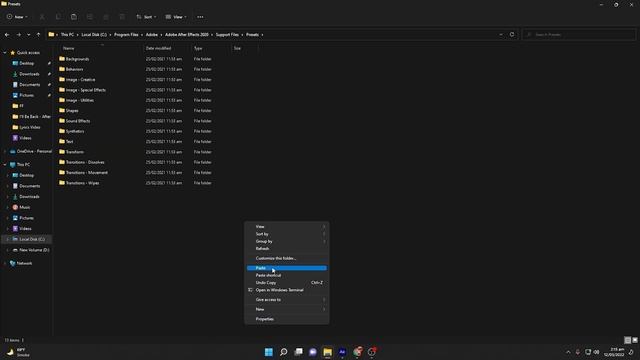This screenshot has height=360, width=640.
Task: Click Support Files in the breadcrumb
Action: pyautogui.click(x=227, y=35)
